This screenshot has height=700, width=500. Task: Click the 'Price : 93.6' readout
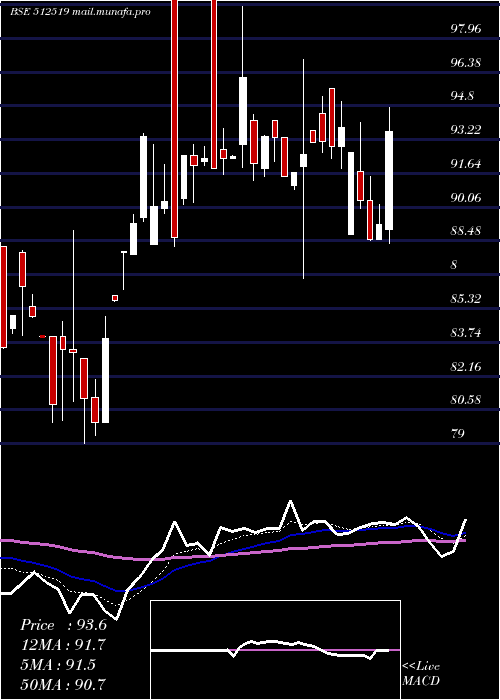click(x=63, y=625)
